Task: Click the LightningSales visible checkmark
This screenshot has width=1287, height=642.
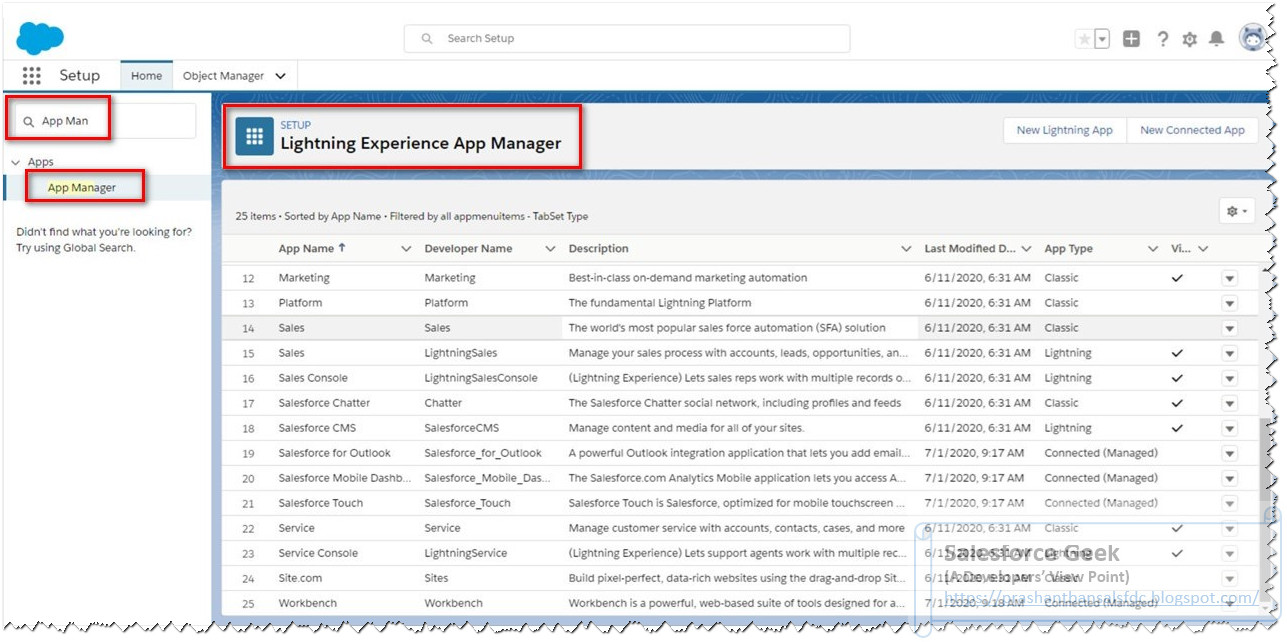Action: click(1177, 353)
